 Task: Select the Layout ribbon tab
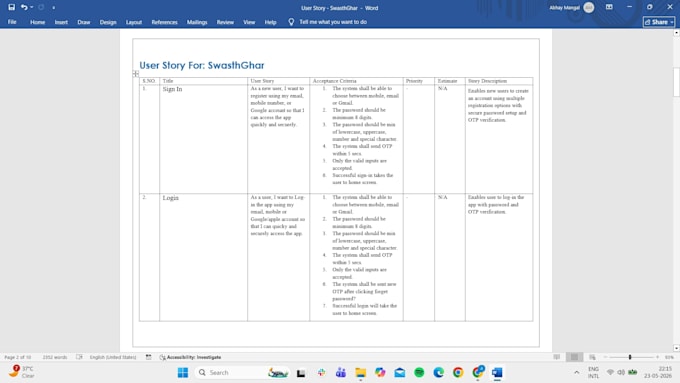pyautogui.click(x=134, y=22)
